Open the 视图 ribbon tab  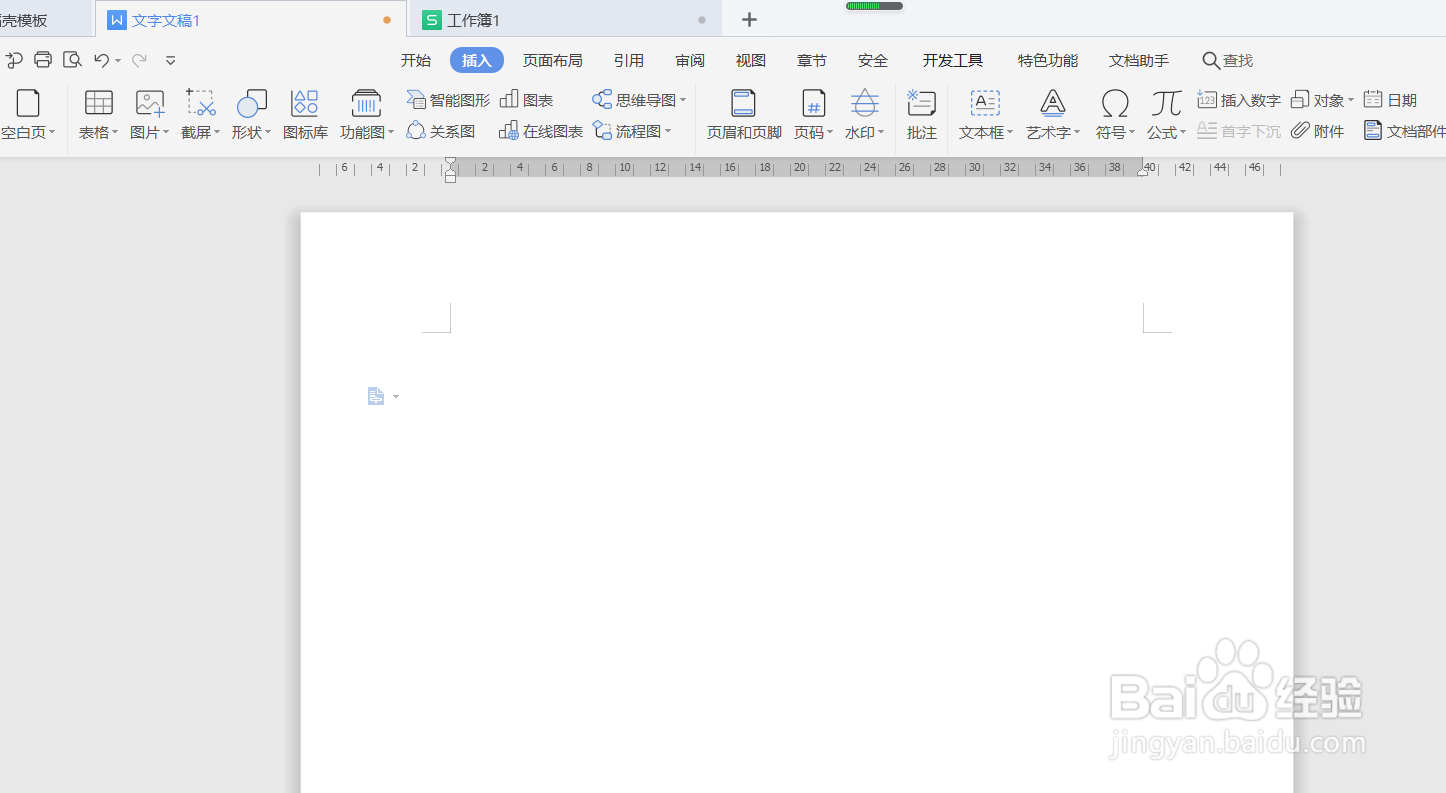[751, 60]
